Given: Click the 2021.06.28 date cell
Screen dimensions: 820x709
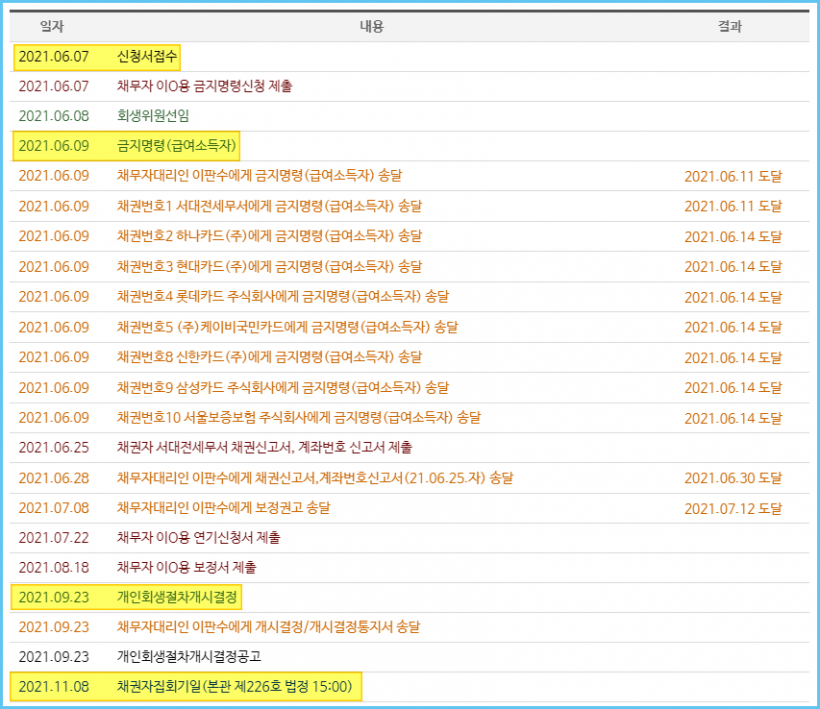Looking at the screenshot, I should tap(54, 478).
